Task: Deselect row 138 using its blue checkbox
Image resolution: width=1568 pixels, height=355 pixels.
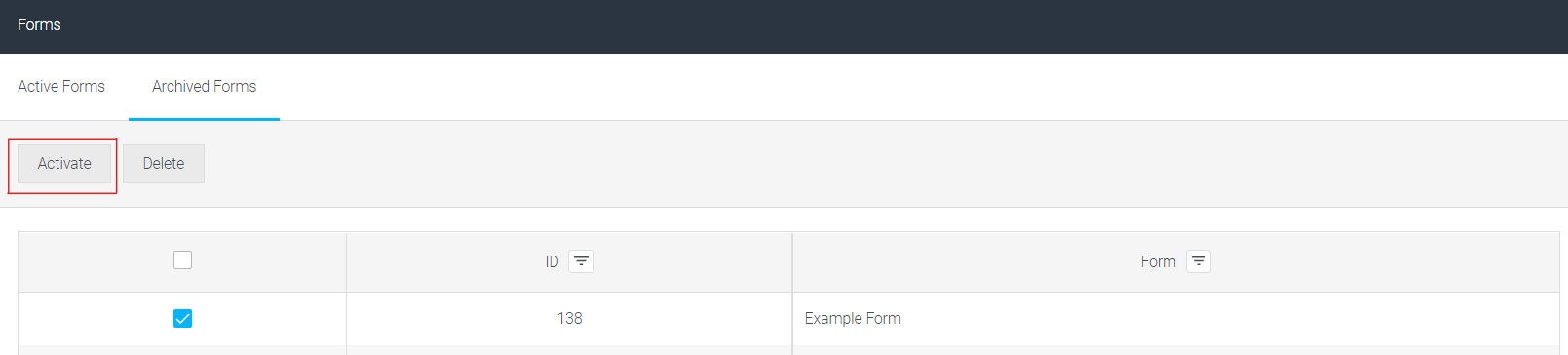Action: point(182,318)
